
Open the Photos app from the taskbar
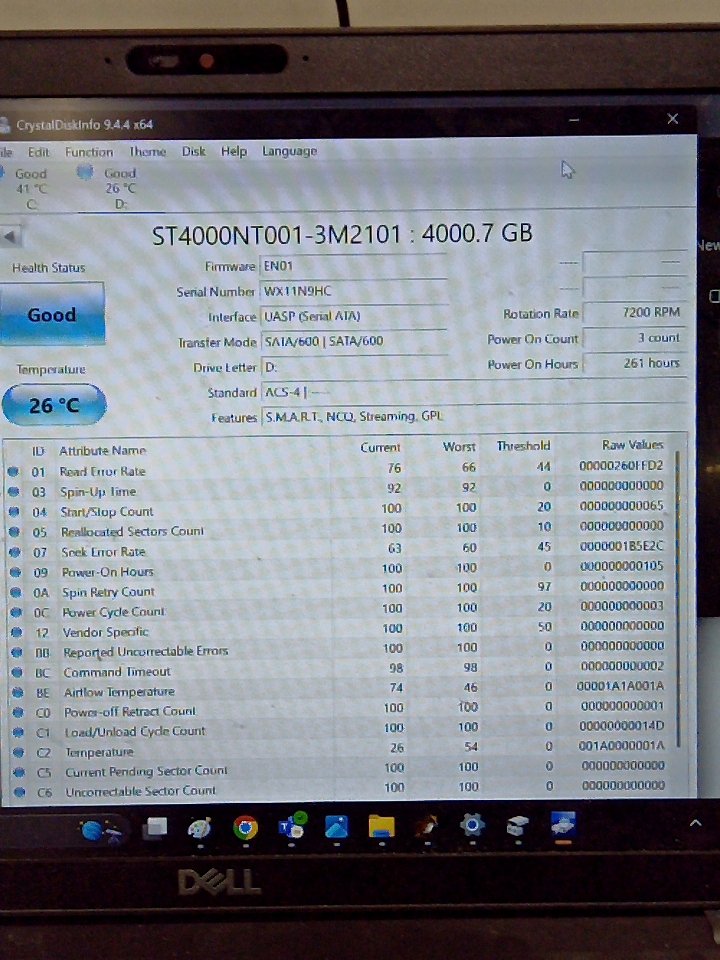click(337, 827)
